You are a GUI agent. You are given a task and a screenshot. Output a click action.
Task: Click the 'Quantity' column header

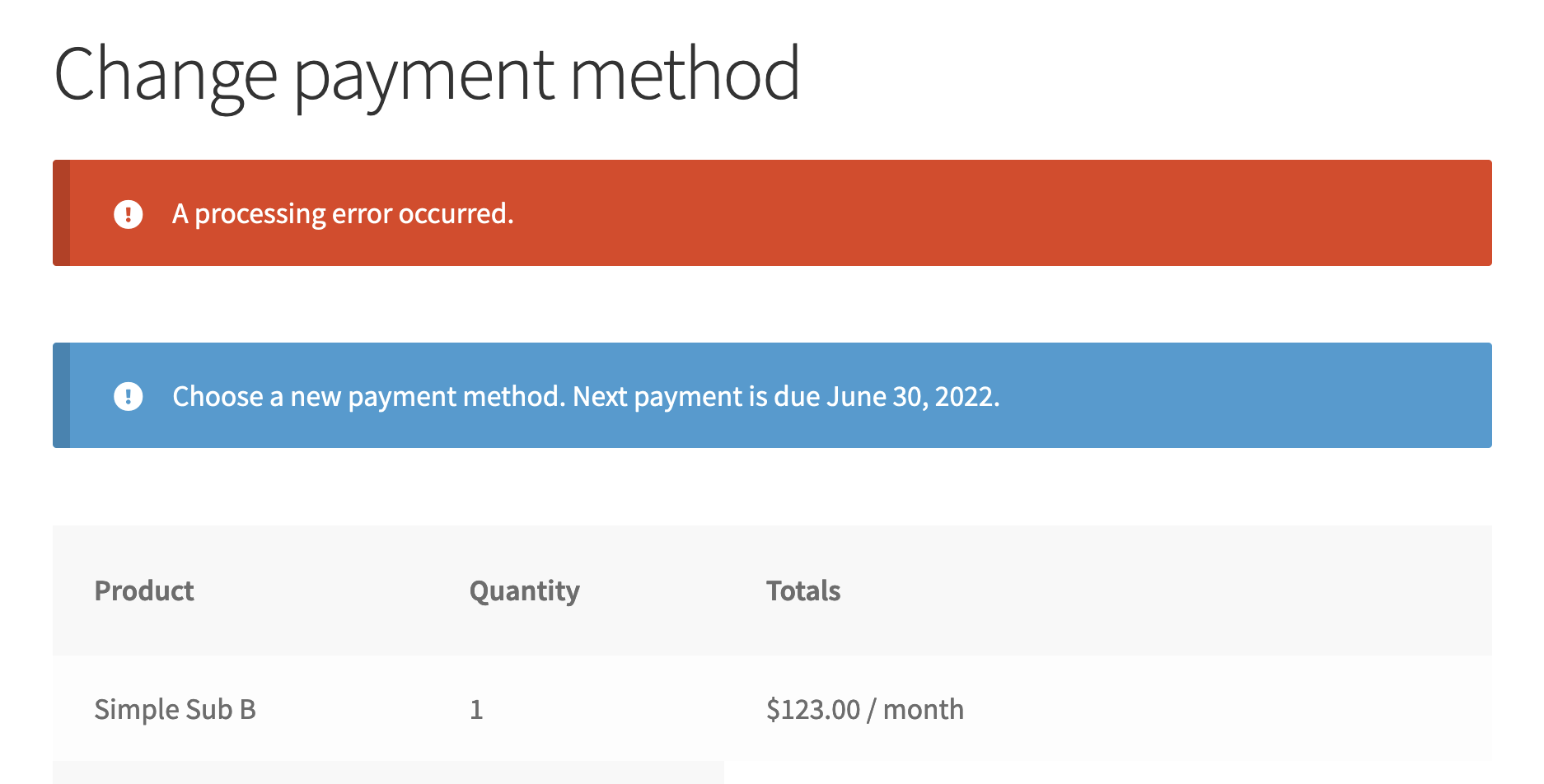click(524, 590)
